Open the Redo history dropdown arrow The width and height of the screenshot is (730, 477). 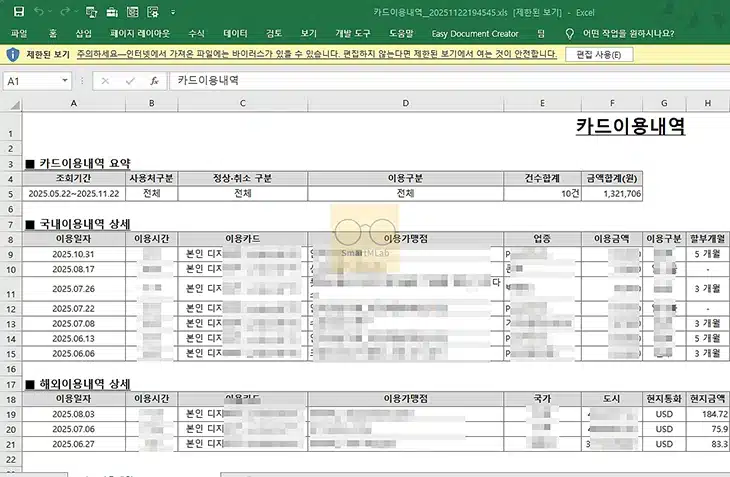pos(76,12)
